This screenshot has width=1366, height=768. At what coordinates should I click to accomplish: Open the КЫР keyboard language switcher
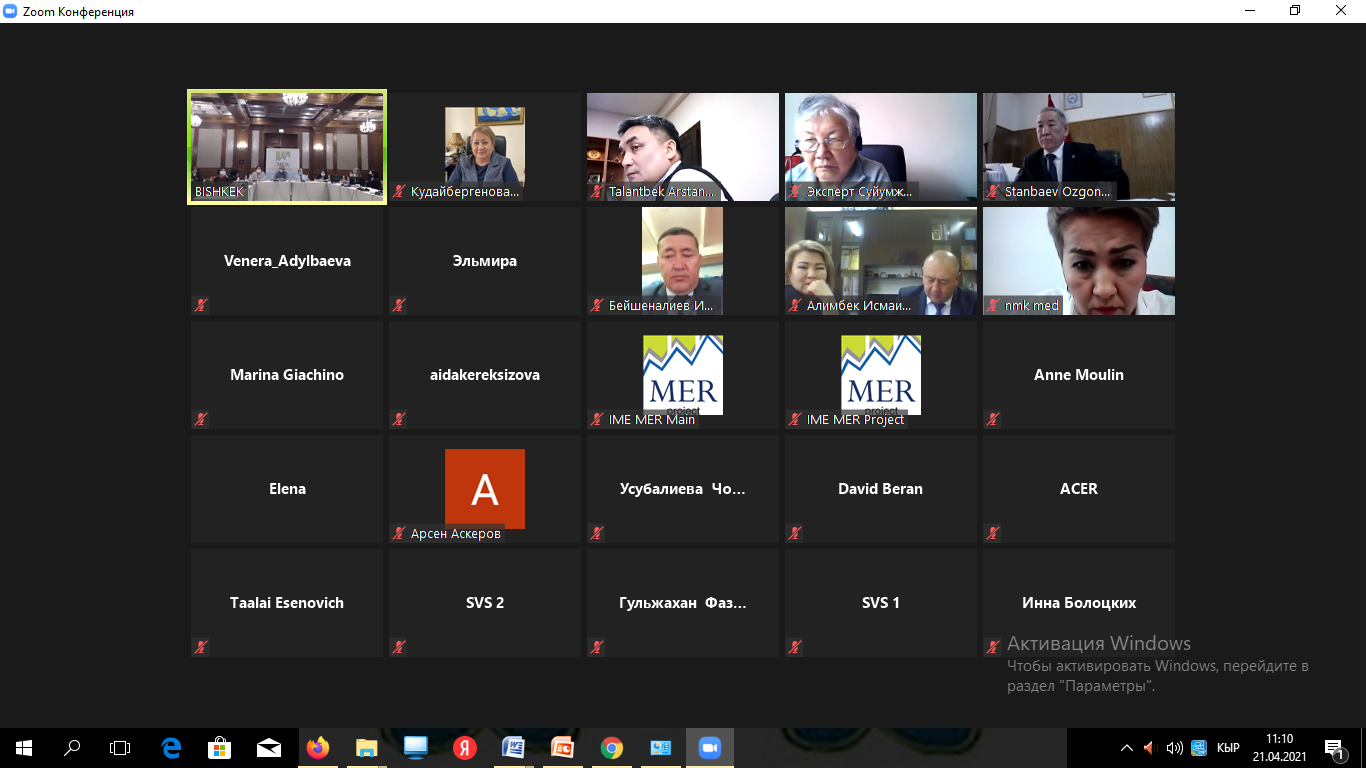pyautogui.click(x=1228, y=747)
